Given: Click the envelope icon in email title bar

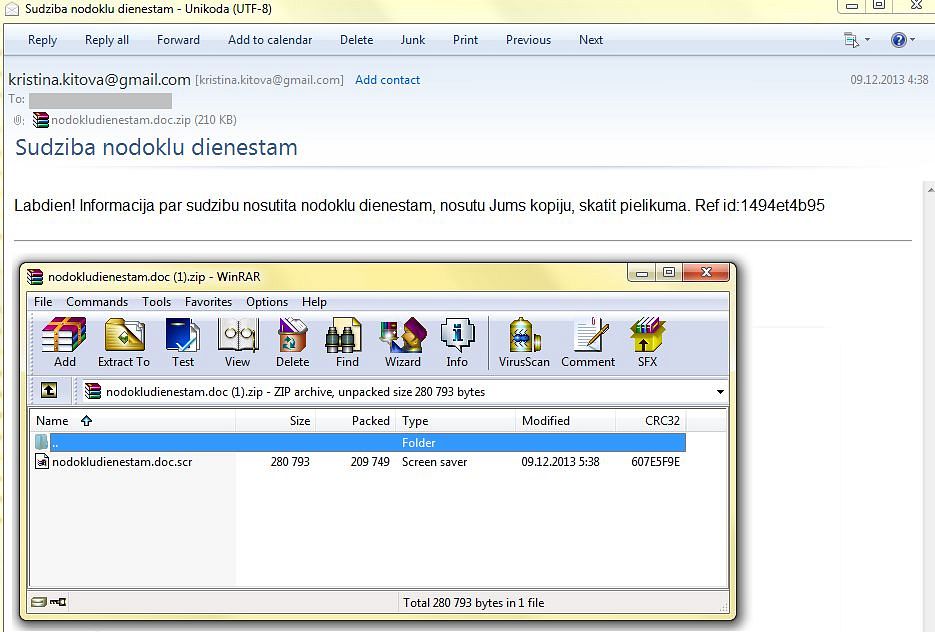Looking at the screenshot, I should click(12, 9).
